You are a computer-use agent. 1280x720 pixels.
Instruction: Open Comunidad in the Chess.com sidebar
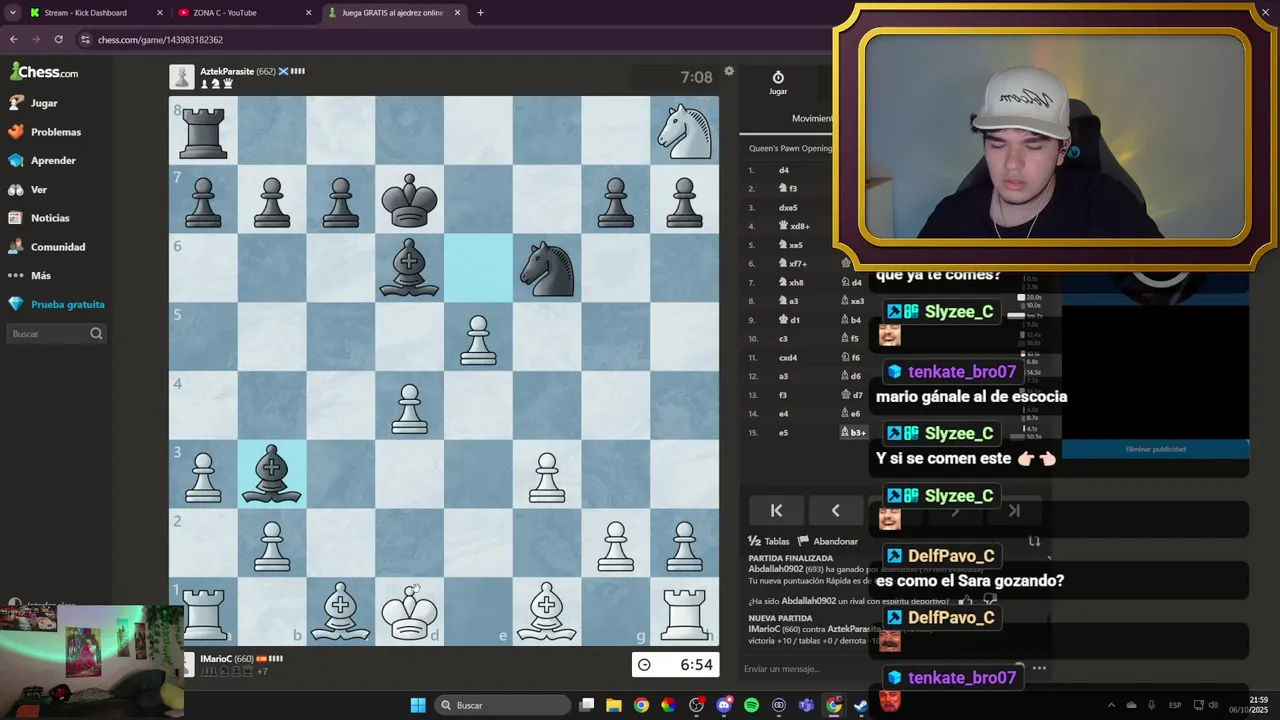pyautogui.click(x=46, y=247)
